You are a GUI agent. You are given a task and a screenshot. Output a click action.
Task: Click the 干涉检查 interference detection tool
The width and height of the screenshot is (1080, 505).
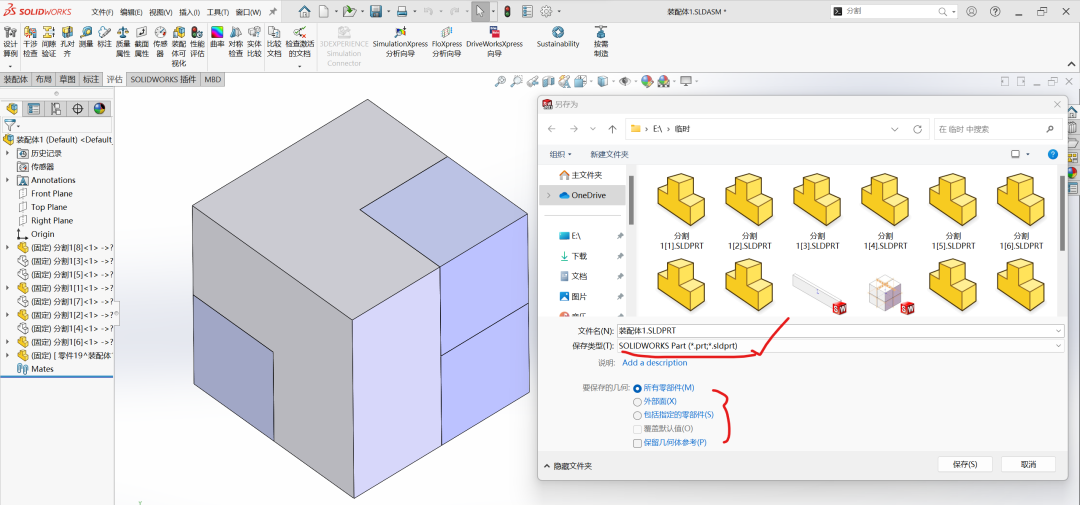[x=30, y=43]
